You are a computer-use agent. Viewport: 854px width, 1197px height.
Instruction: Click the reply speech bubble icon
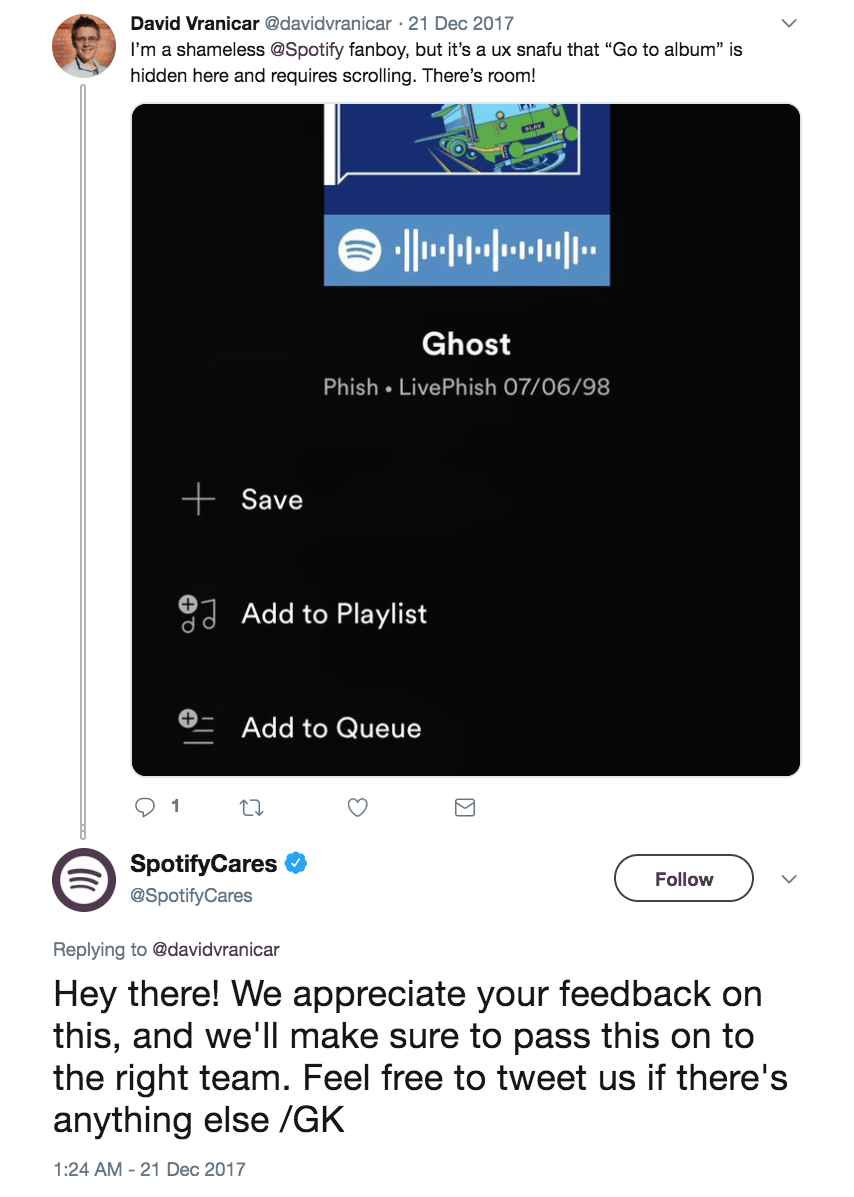pos(145,806)
